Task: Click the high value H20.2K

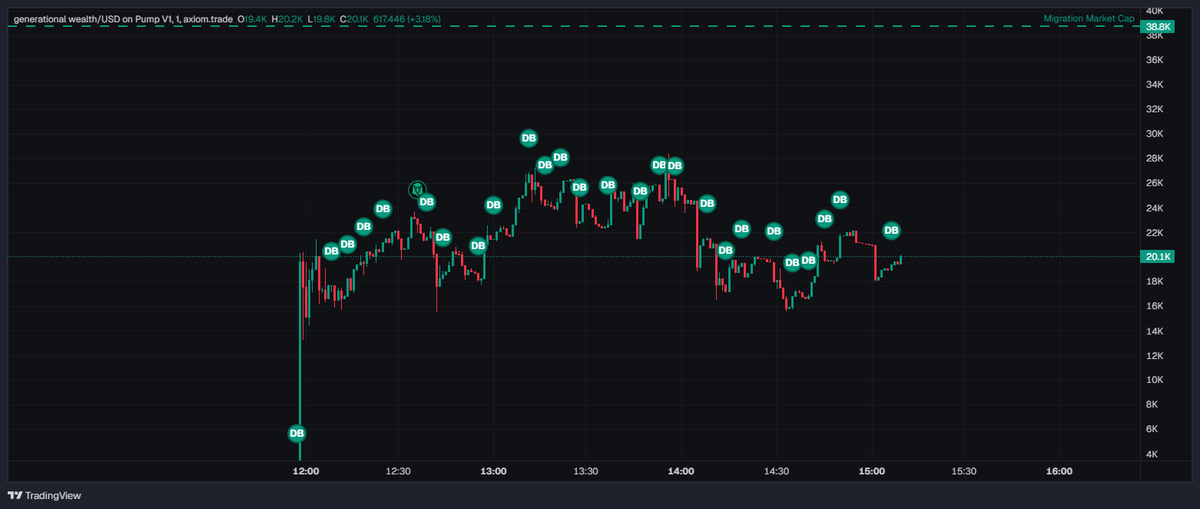Action: (x=289, y=19)
